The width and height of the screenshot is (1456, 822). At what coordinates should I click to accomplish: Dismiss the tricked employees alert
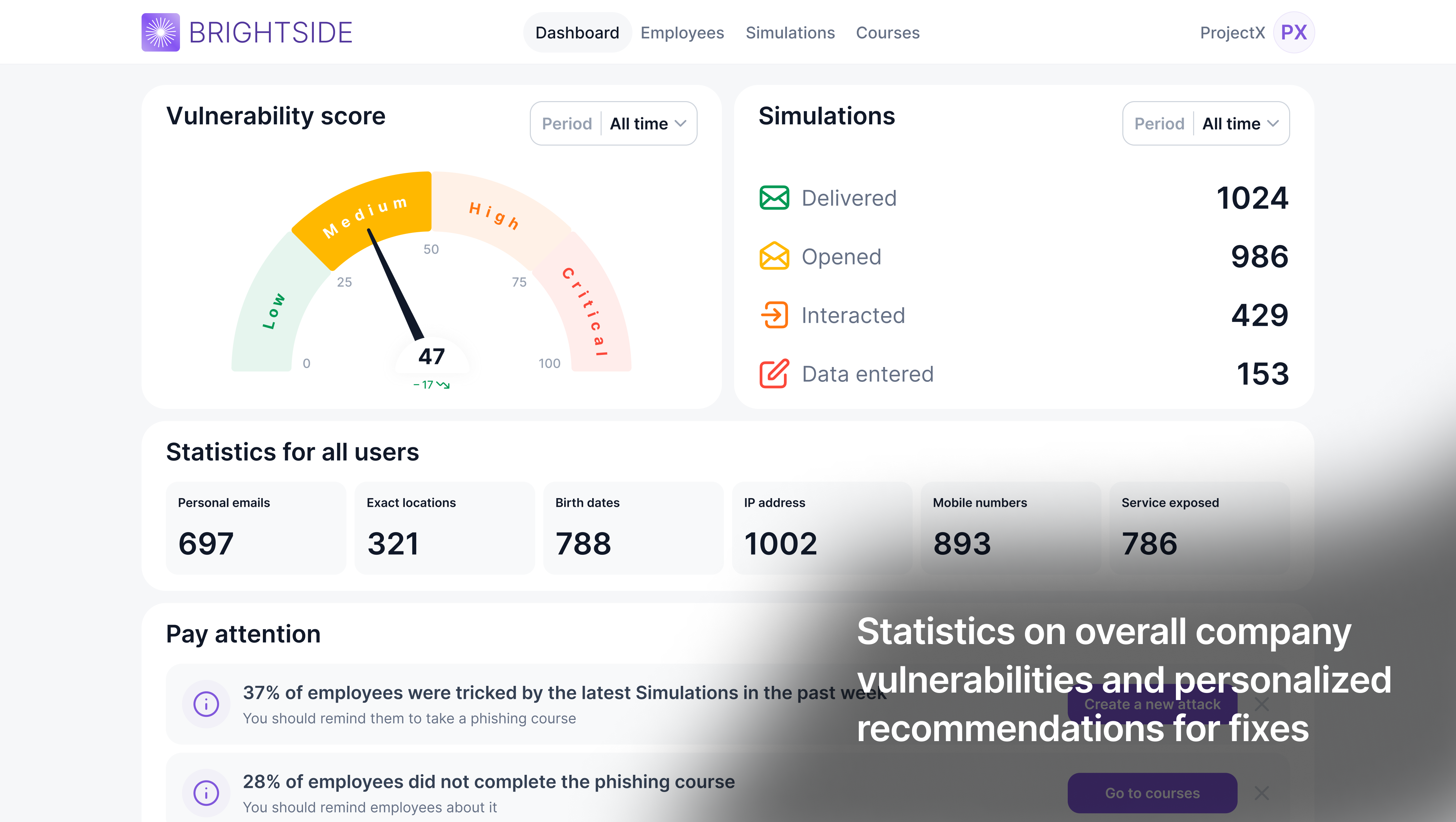point(1262,704)
